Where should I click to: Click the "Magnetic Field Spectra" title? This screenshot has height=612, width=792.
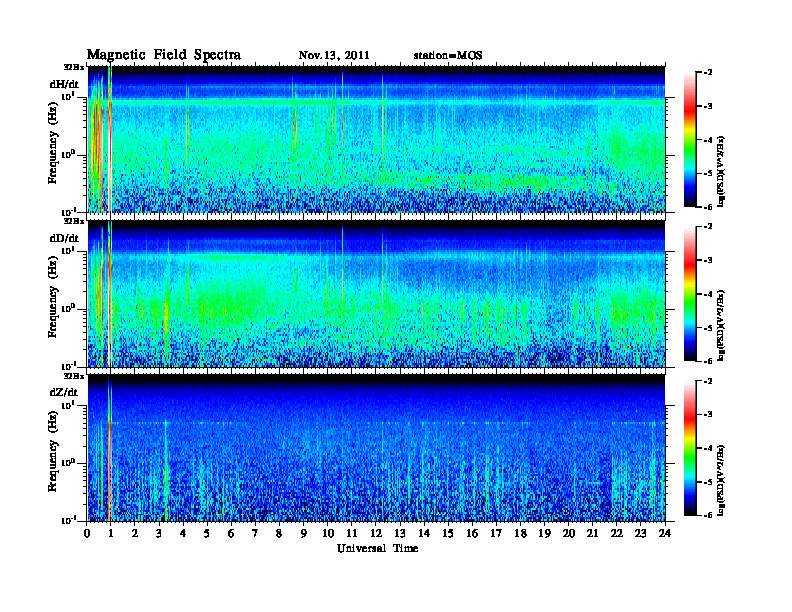pos(164,55)
